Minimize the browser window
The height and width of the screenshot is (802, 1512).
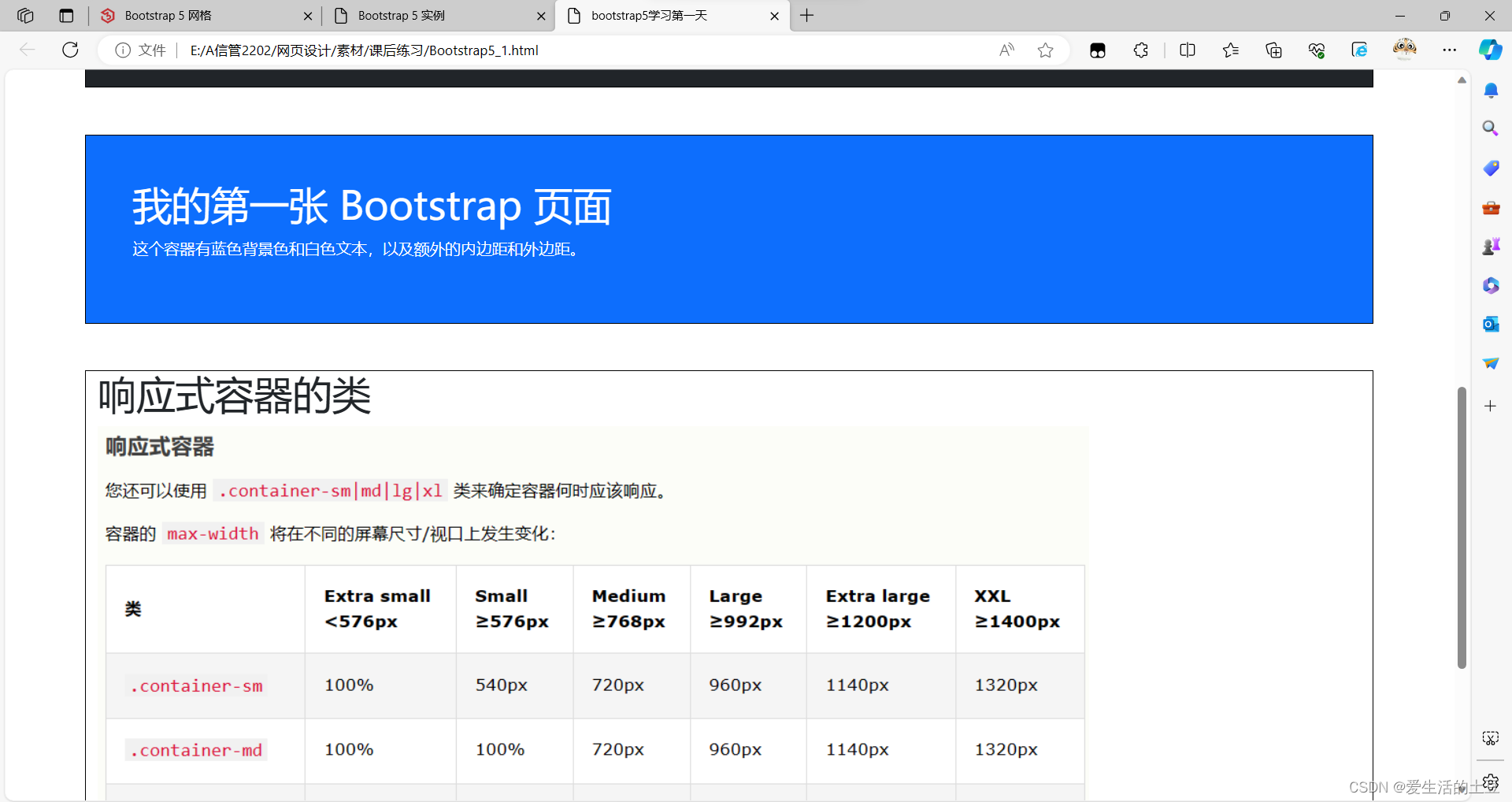click(x=1400, y=16)
